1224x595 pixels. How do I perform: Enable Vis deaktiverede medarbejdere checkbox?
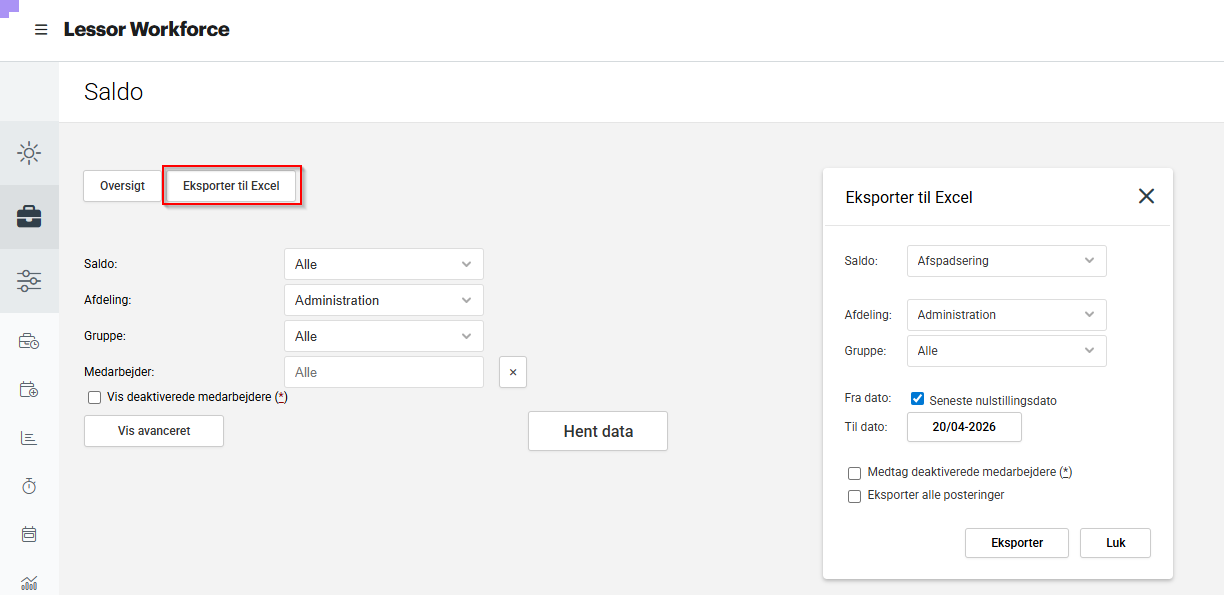click(x=95, y=397)
